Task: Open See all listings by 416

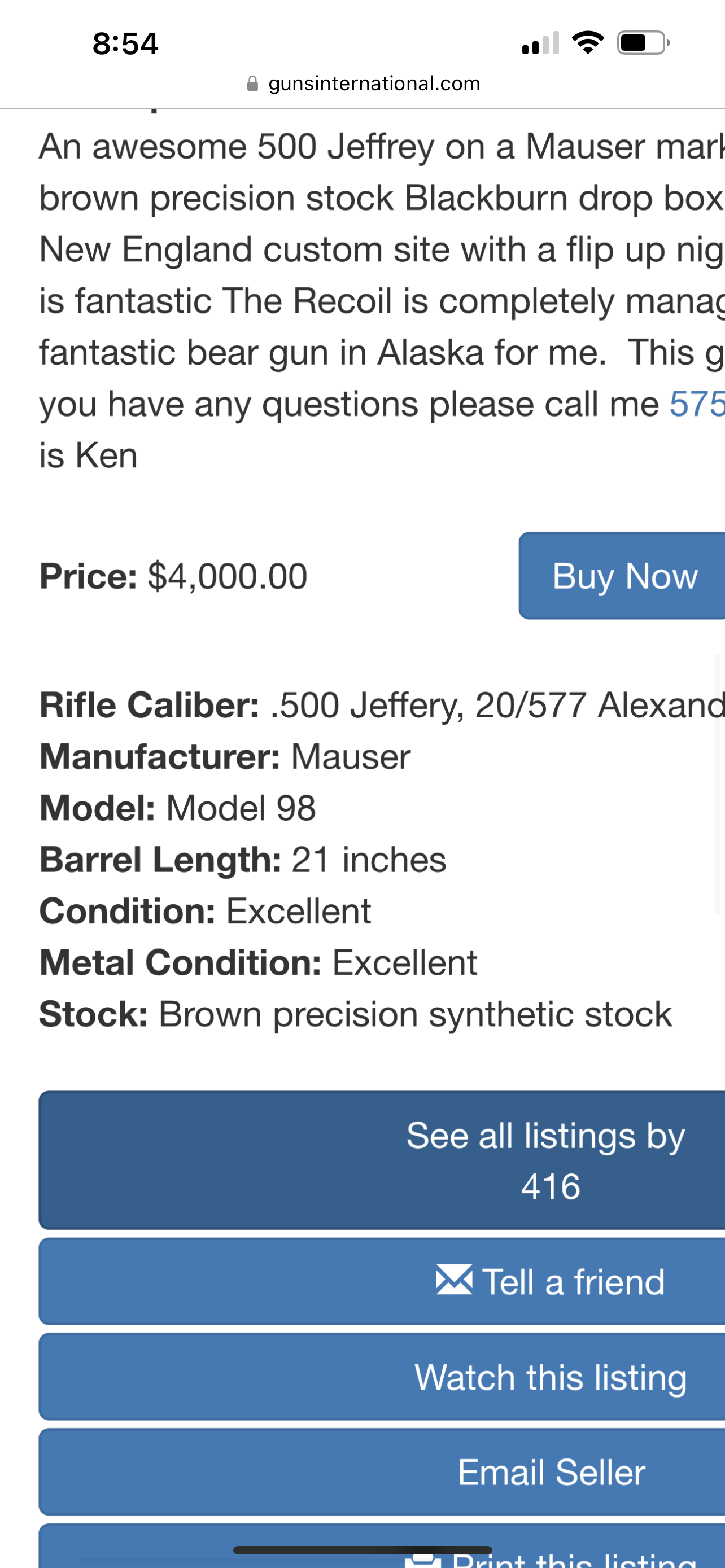Action: click(x=382, y=1160)
